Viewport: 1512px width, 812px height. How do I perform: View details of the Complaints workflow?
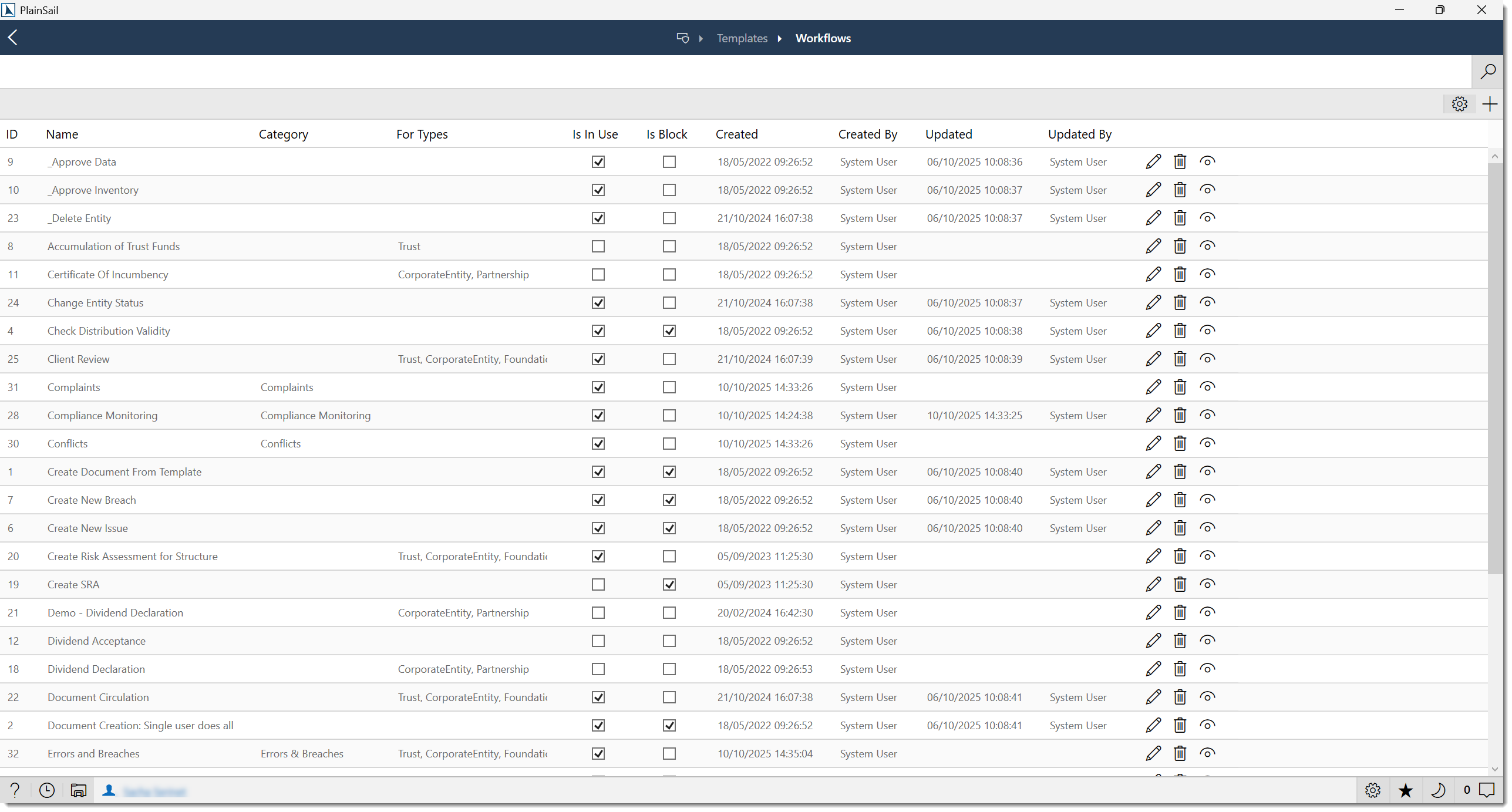click(1207, 387)
